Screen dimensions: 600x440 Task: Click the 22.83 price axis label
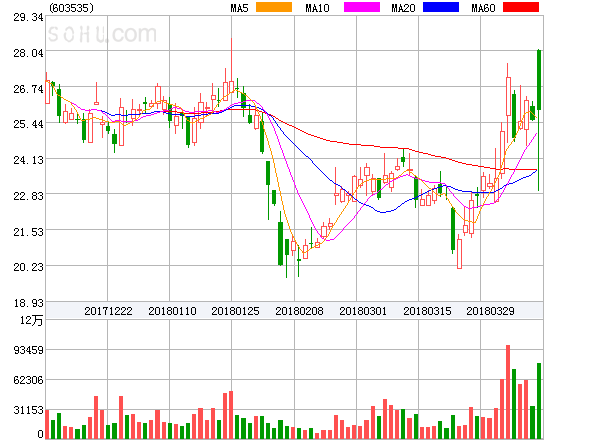[28, 196]
